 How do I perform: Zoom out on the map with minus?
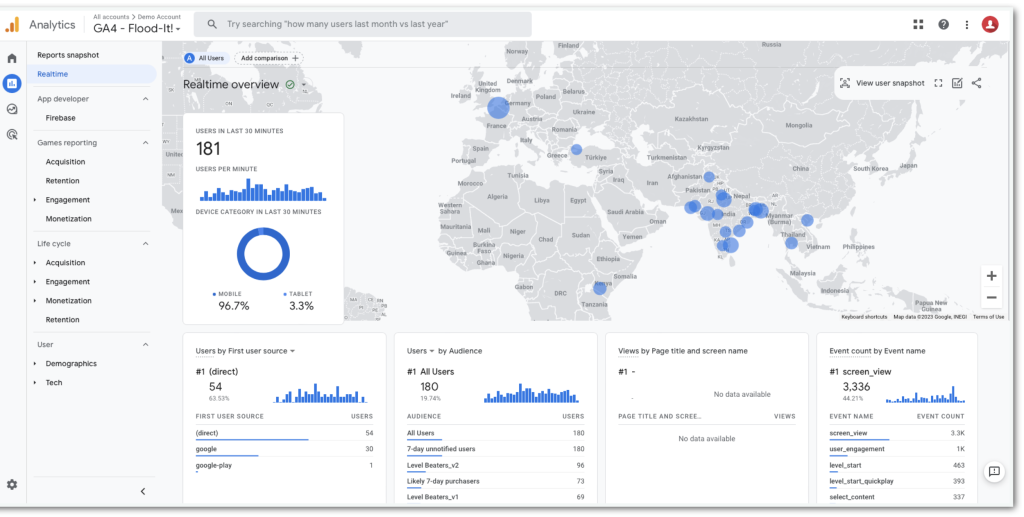point(991,298)
